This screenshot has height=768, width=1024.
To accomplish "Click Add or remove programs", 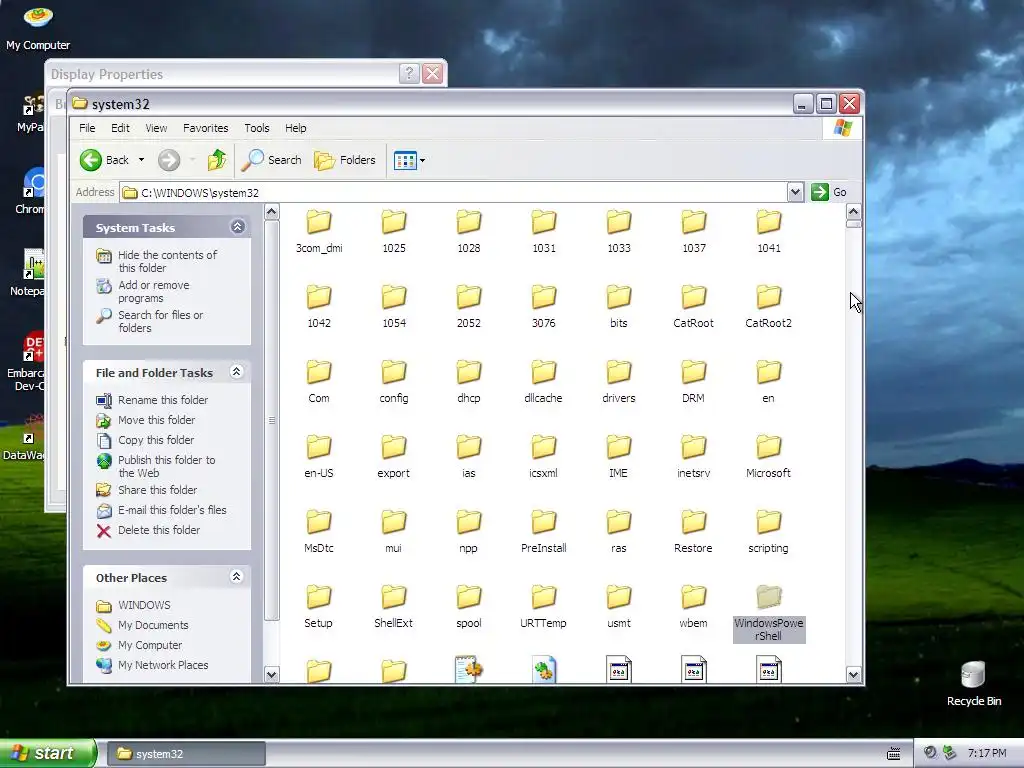I will point(153,291).
